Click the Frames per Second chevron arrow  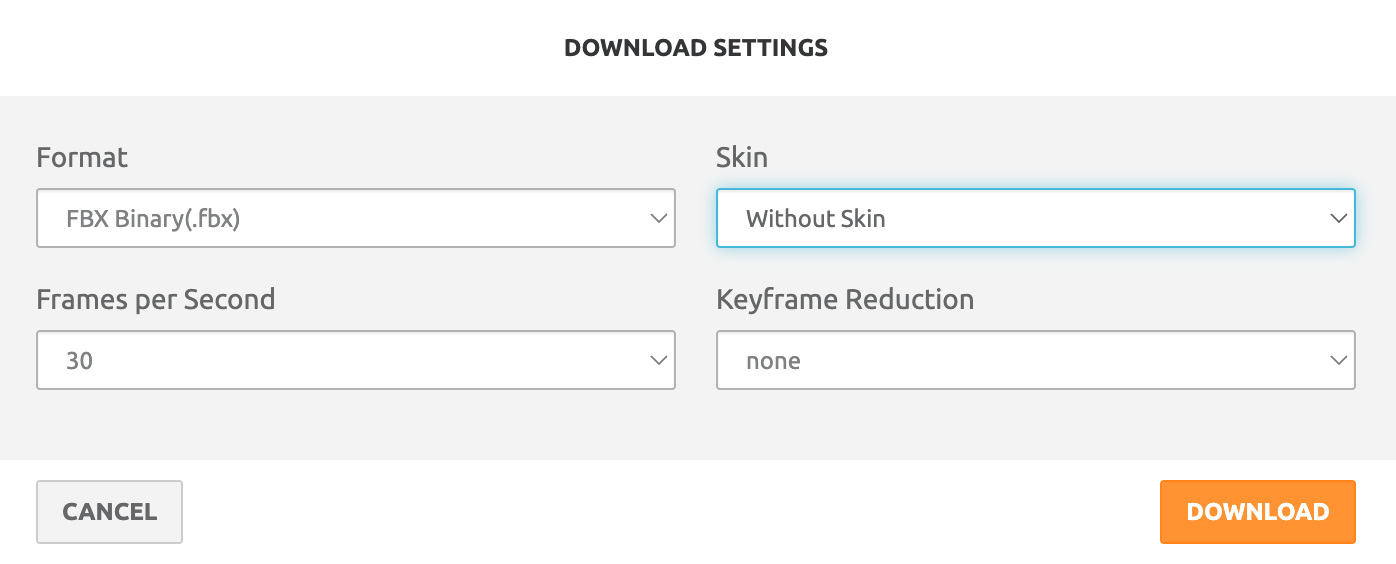tap(657, 360)
